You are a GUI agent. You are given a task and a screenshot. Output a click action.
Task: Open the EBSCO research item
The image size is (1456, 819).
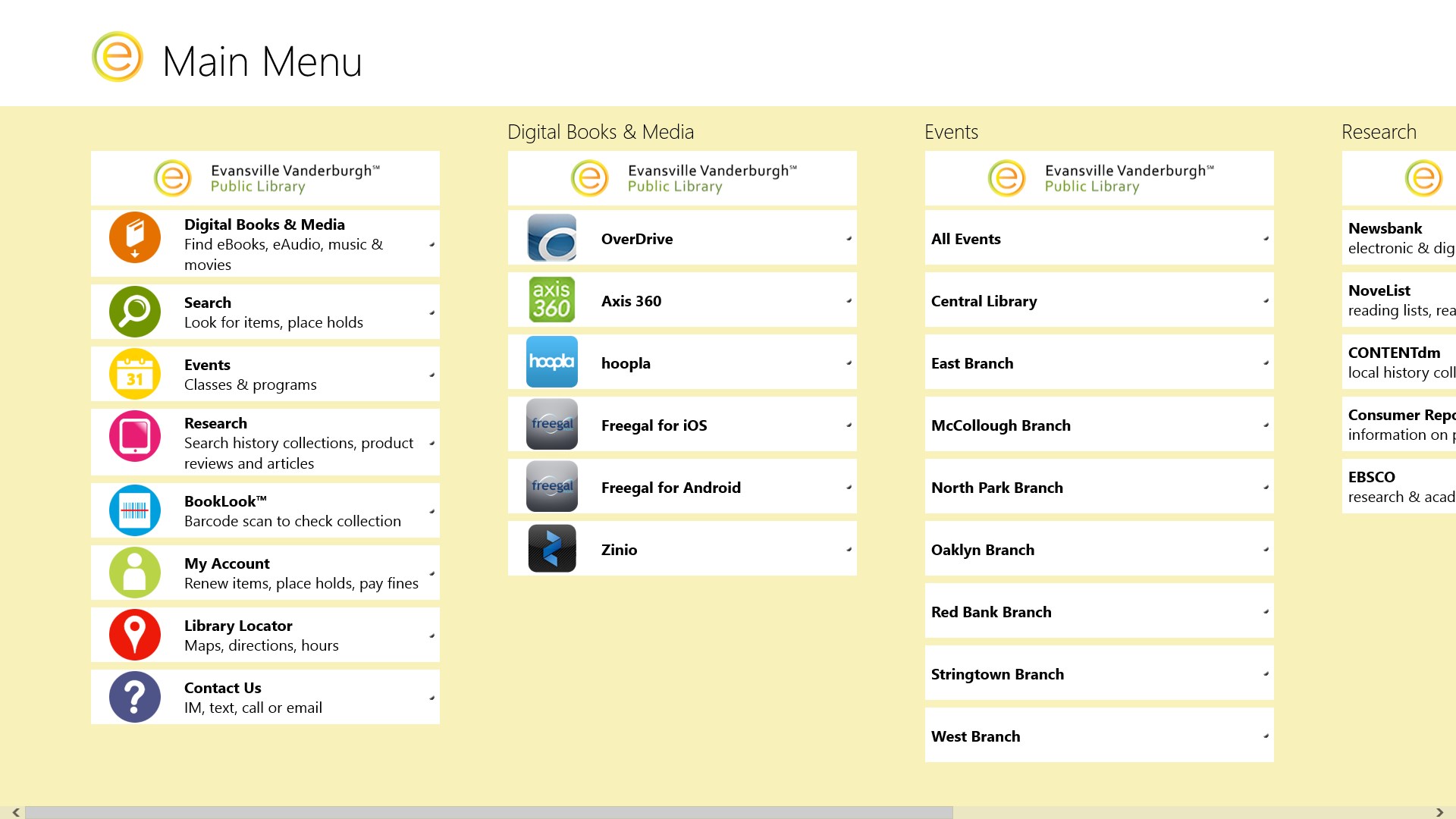[1399, 487]
